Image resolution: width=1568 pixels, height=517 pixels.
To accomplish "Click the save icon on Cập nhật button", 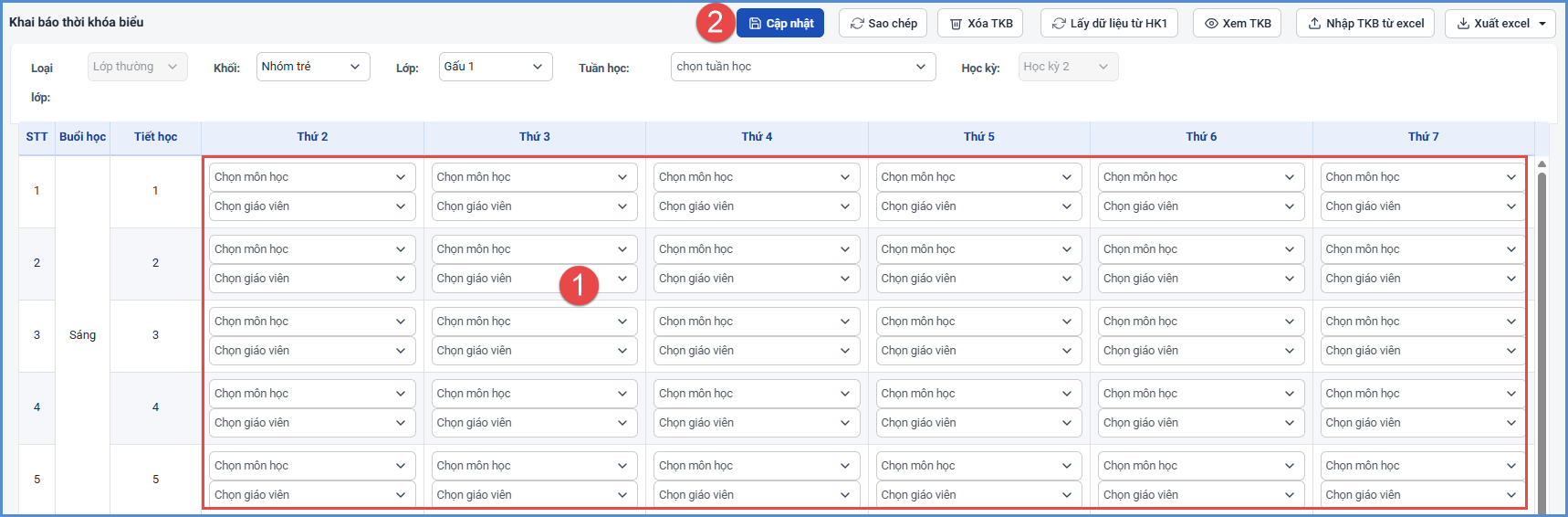I will pos(755,24).
